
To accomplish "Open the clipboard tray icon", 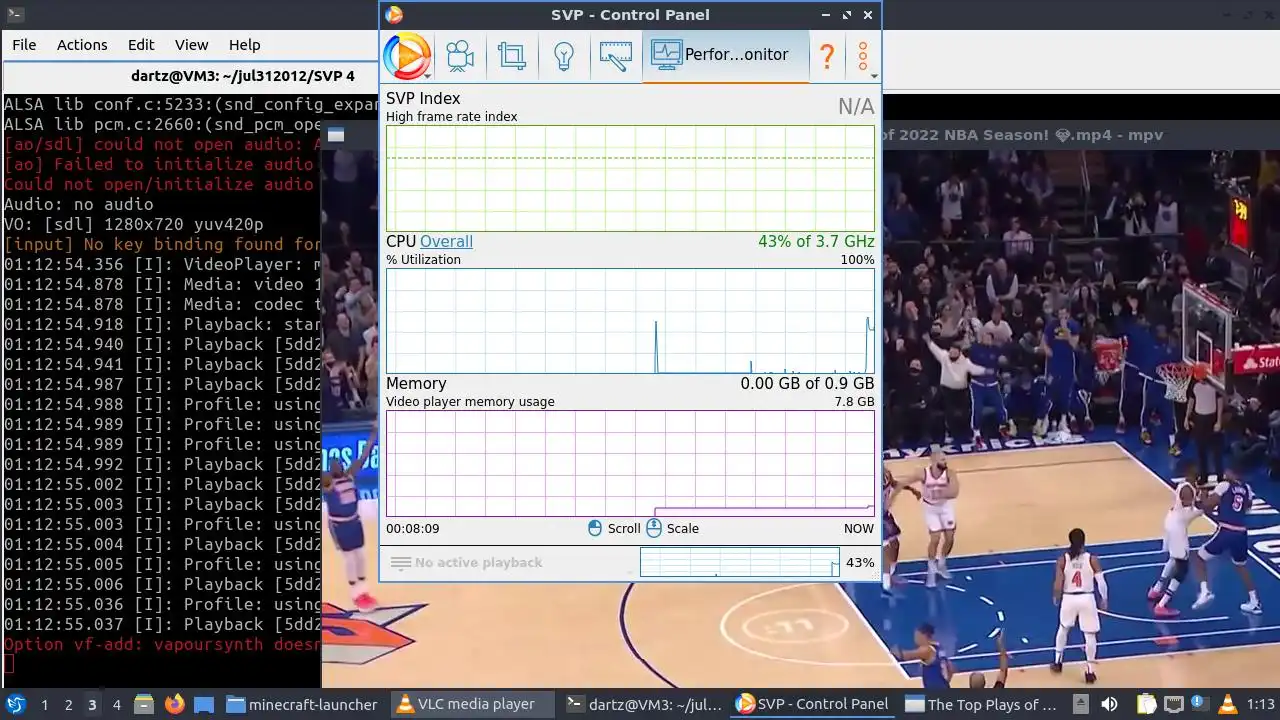I will click(x=1146, y=704).
